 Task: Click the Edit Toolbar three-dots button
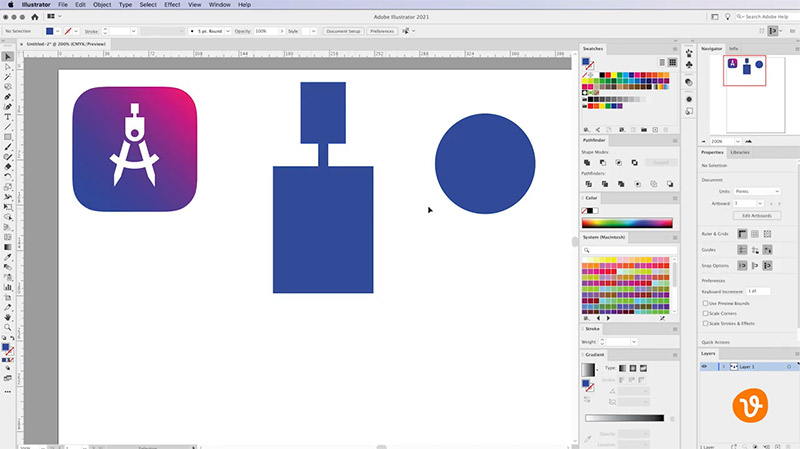coord(8,391)
